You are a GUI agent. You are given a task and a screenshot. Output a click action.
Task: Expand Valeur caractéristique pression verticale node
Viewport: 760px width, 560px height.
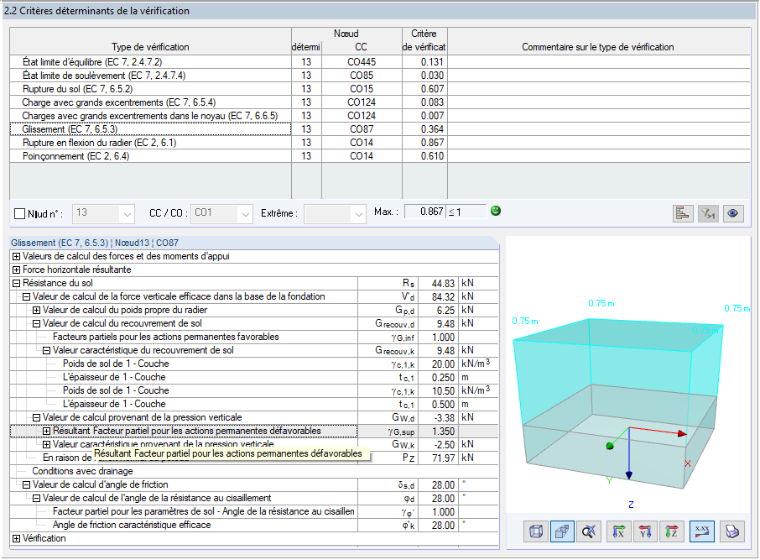tap(47, 445)
